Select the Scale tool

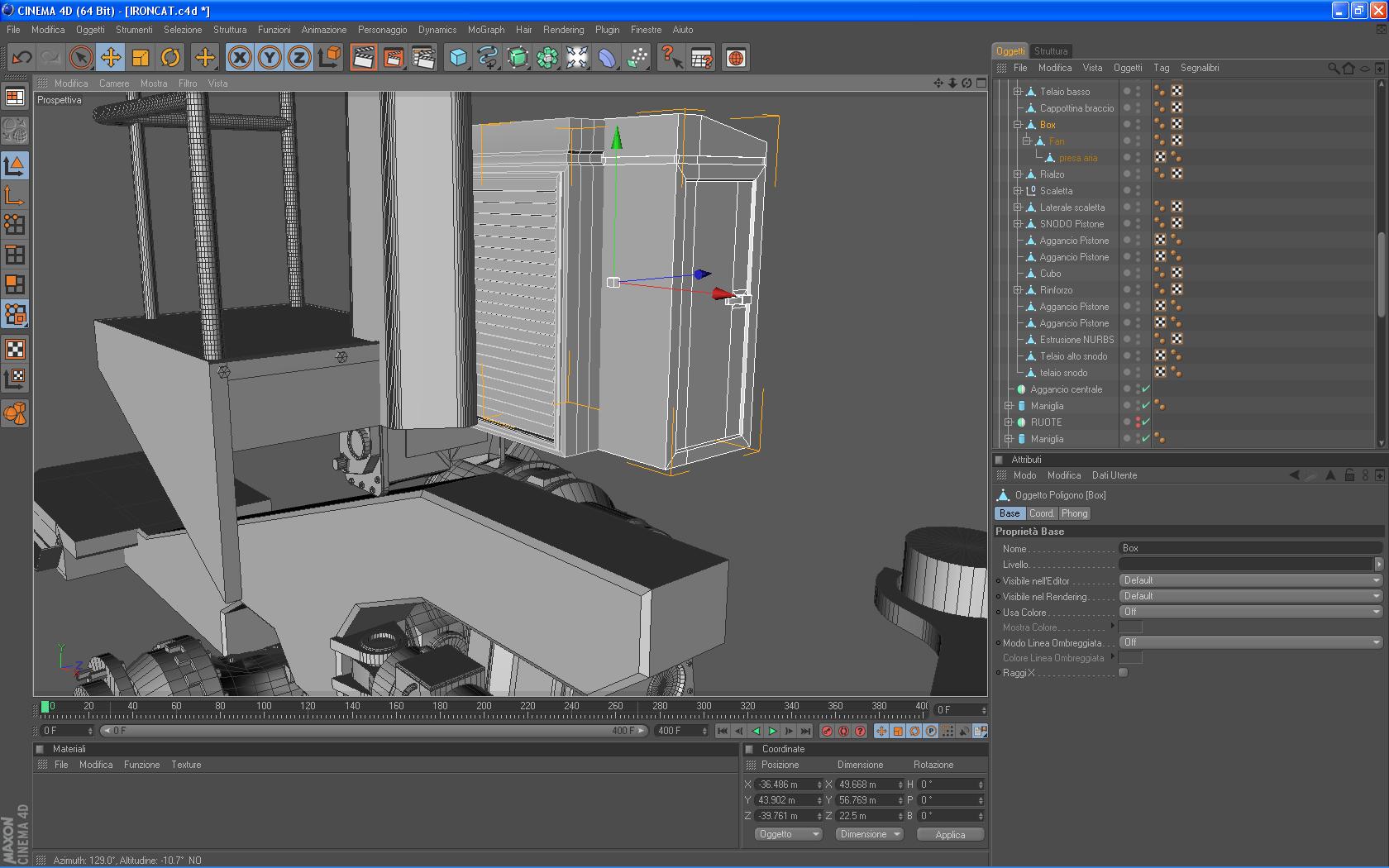pos(141,57)
